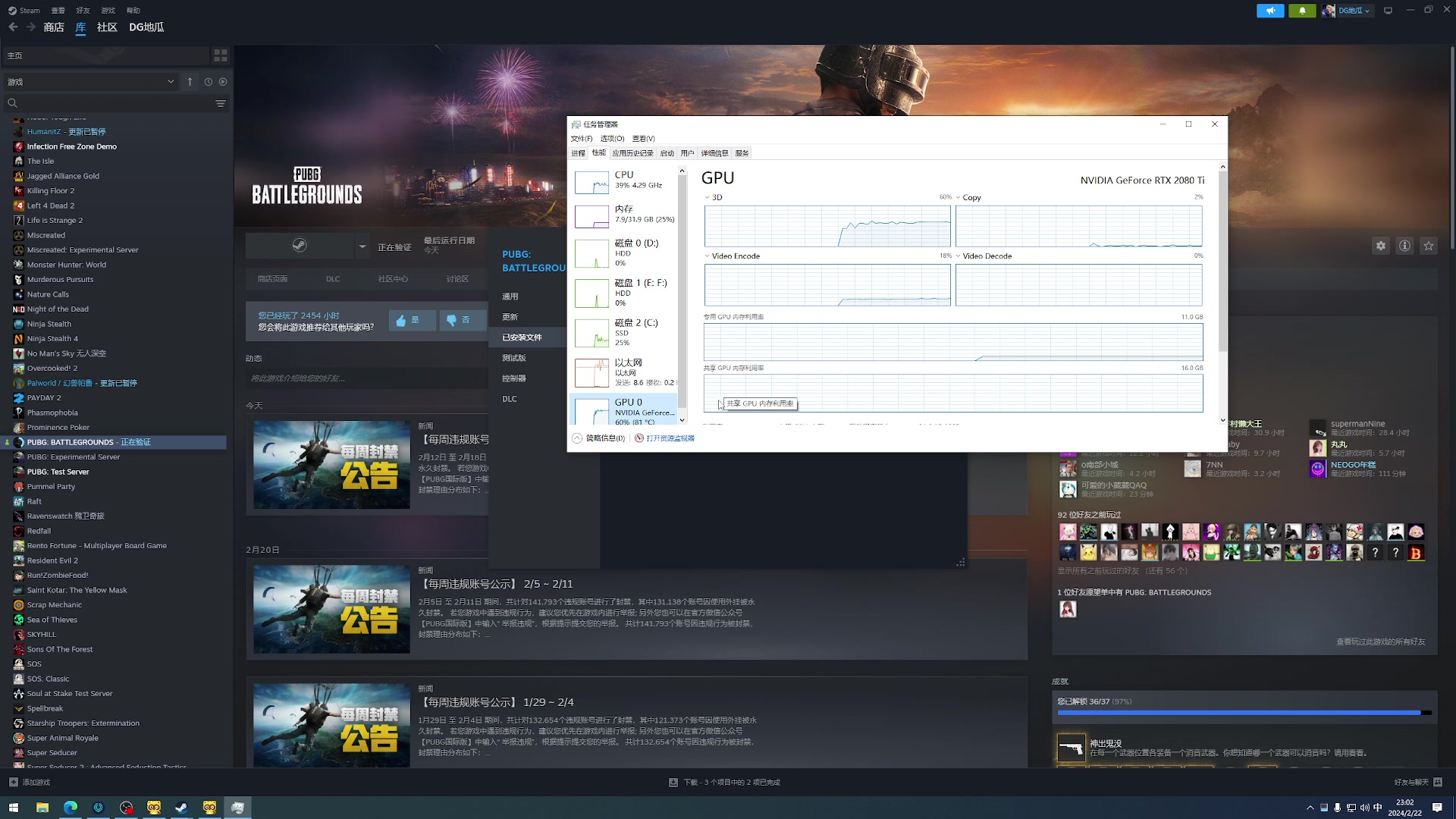1456x819 pixels.
Task: Switch library to grid view icon
Action: pos(221,55)
